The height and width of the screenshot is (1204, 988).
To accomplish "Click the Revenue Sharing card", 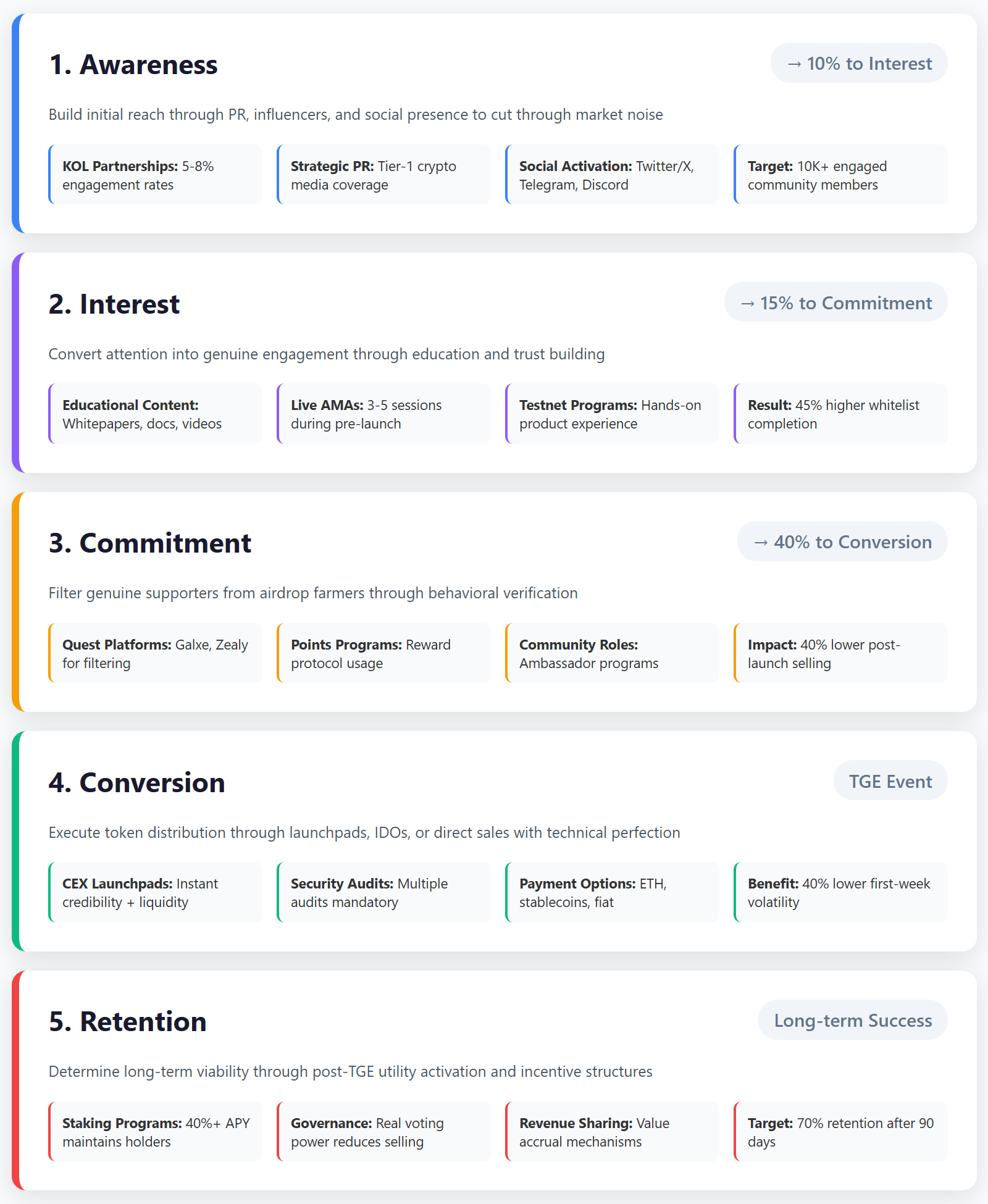I will coord(612,1132).
